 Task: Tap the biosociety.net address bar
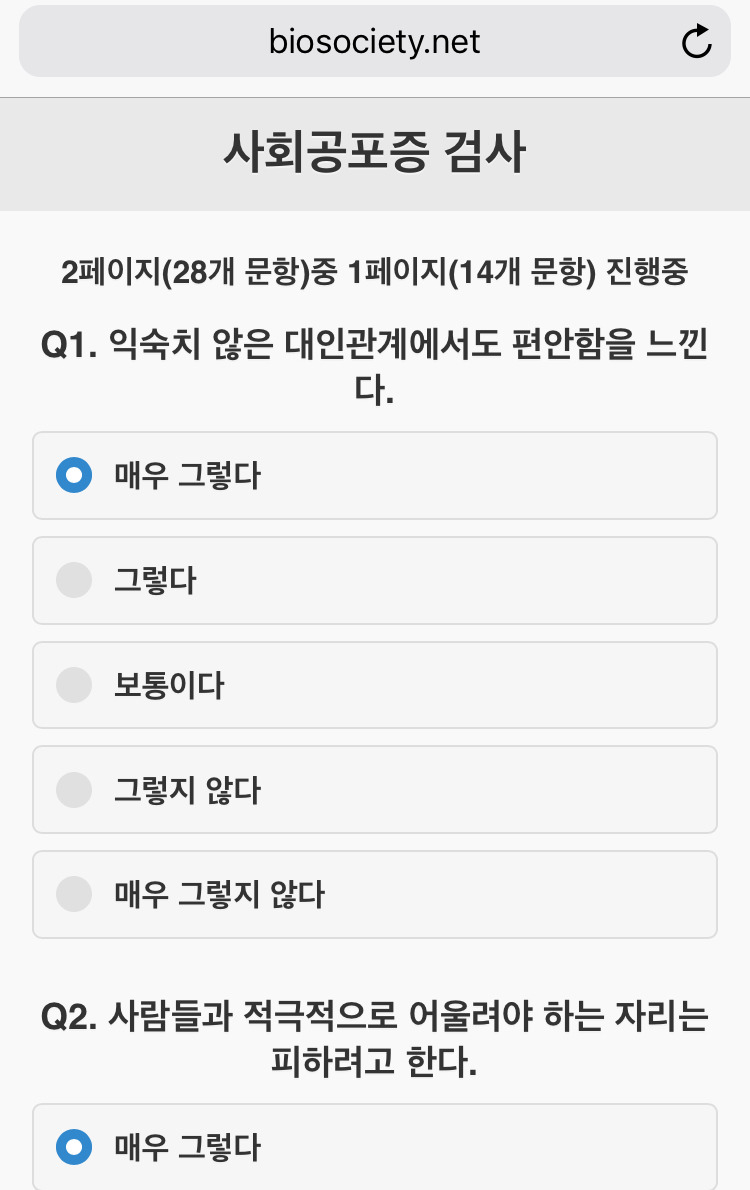pyautogui.click(x=374, y=42)
